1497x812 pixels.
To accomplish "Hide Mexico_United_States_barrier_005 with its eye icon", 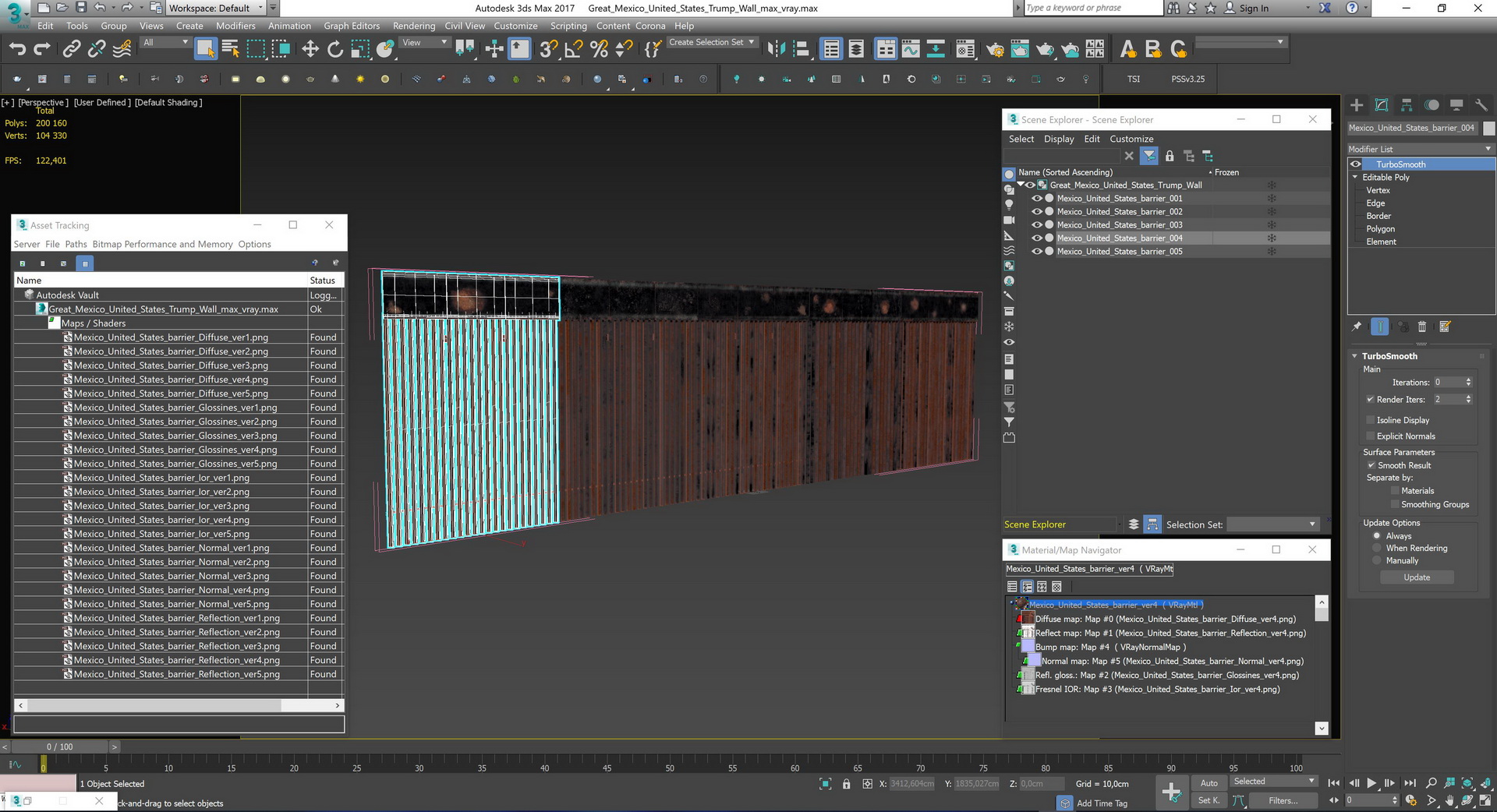I will [x=1037, y=251].
